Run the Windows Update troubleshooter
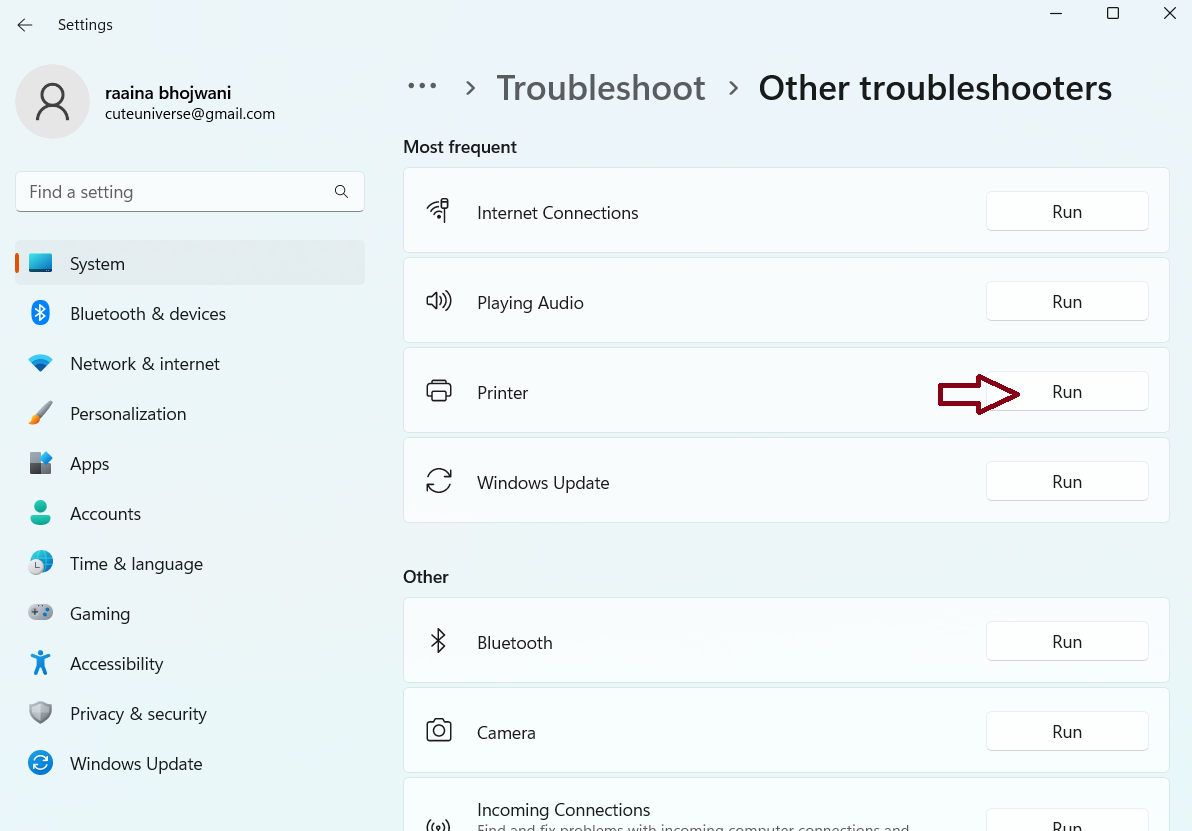The image size is (1192, 831). 1067,481
